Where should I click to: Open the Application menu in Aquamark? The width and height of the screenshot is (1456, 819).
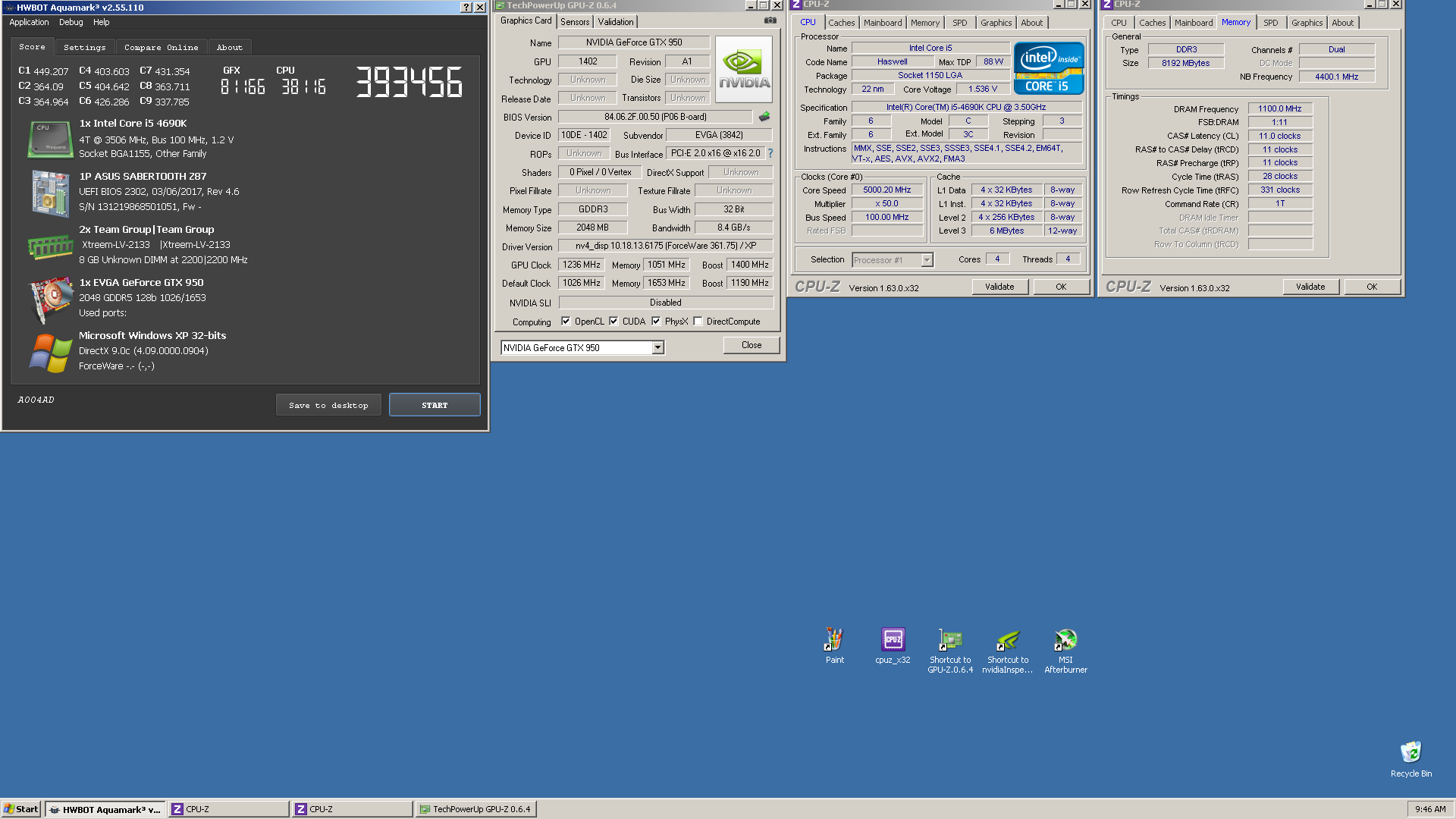click(x=29, y=23)
